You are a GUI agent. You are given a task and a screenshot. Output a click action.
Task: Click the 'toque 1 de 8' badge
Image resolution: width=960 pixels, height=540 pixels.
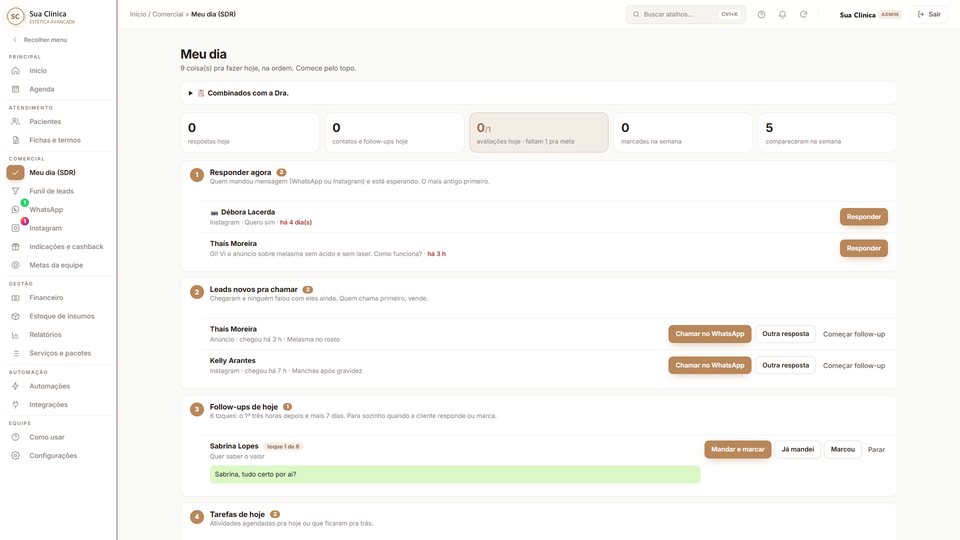283,446
